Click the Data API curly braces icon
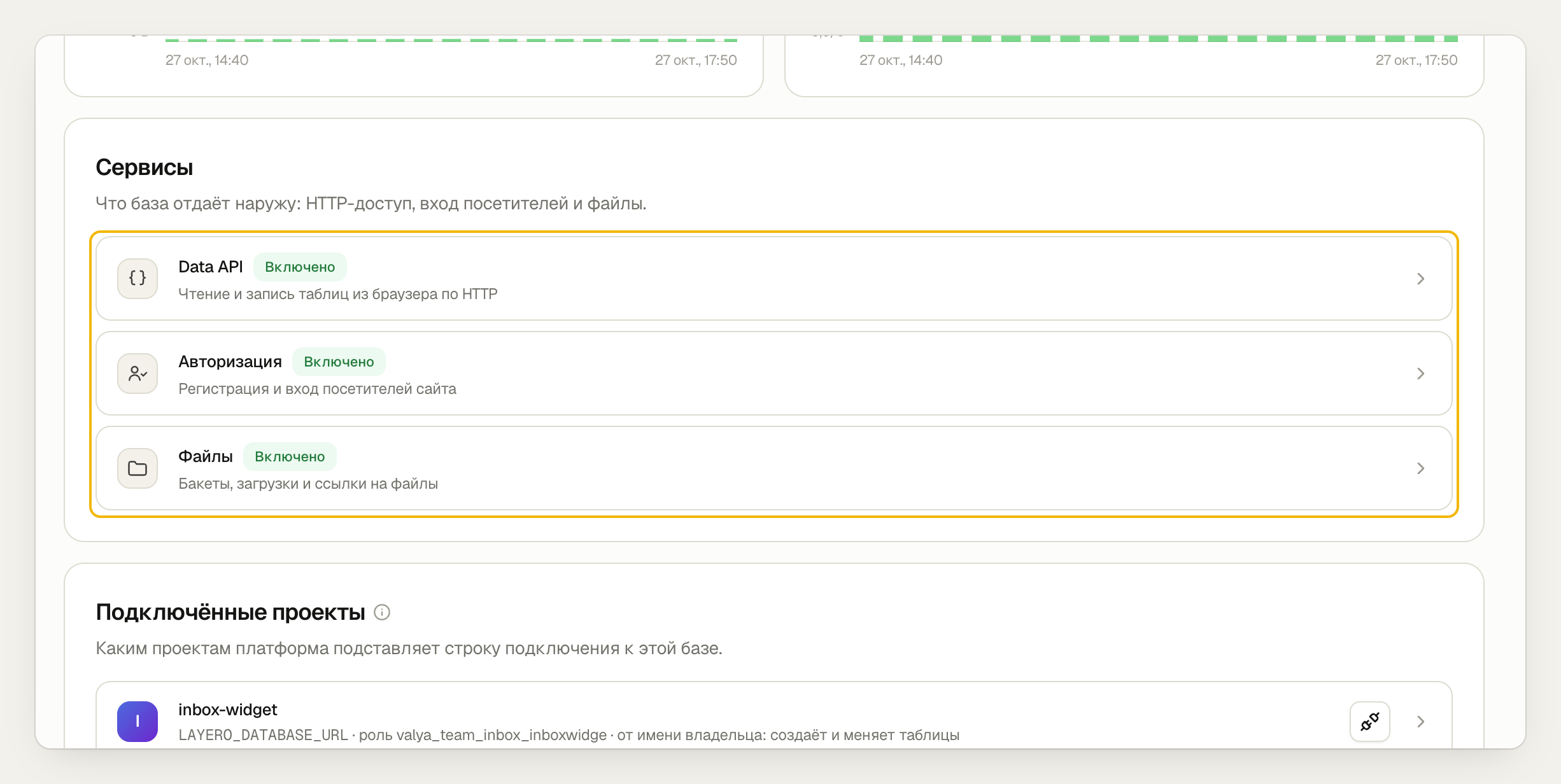This screenshot has height=784, width=1561. (x=138, y=278)
